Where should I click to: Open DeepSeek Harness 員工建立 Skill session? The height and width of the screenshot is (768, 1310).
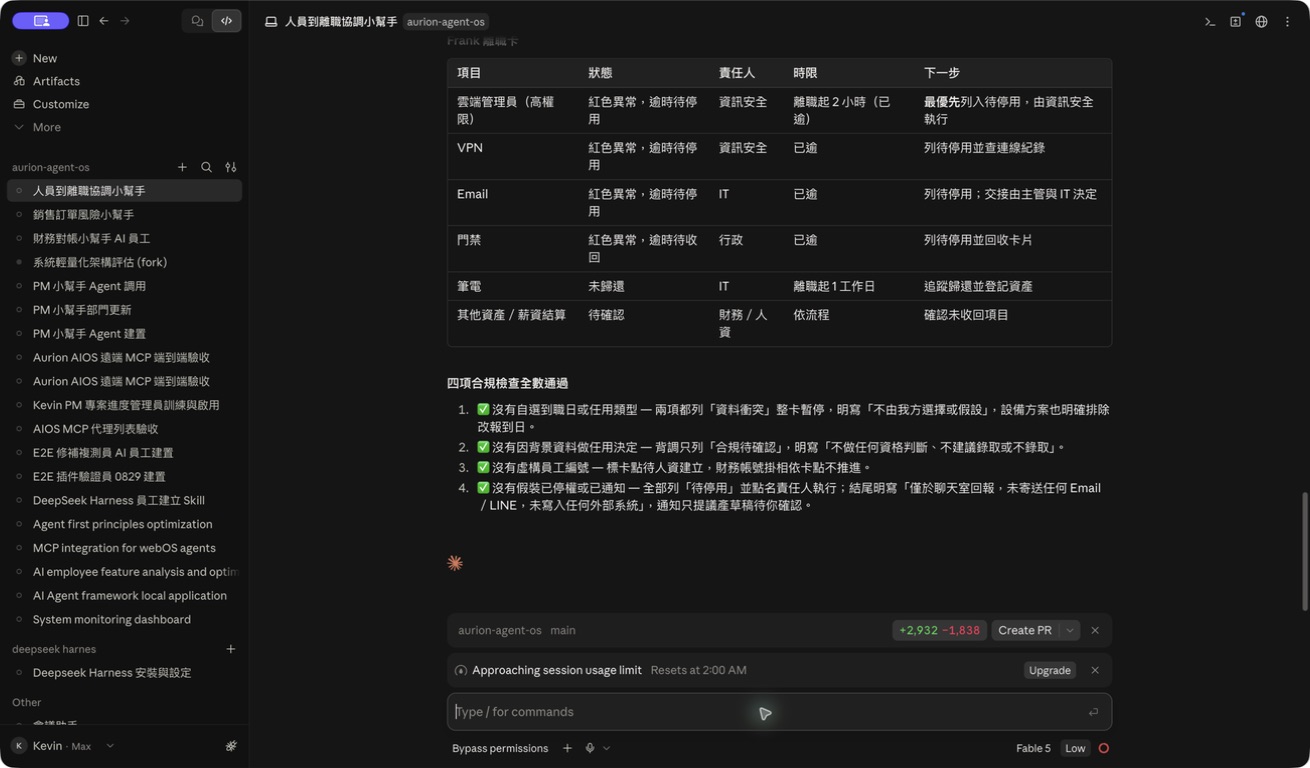pos(124,500)
